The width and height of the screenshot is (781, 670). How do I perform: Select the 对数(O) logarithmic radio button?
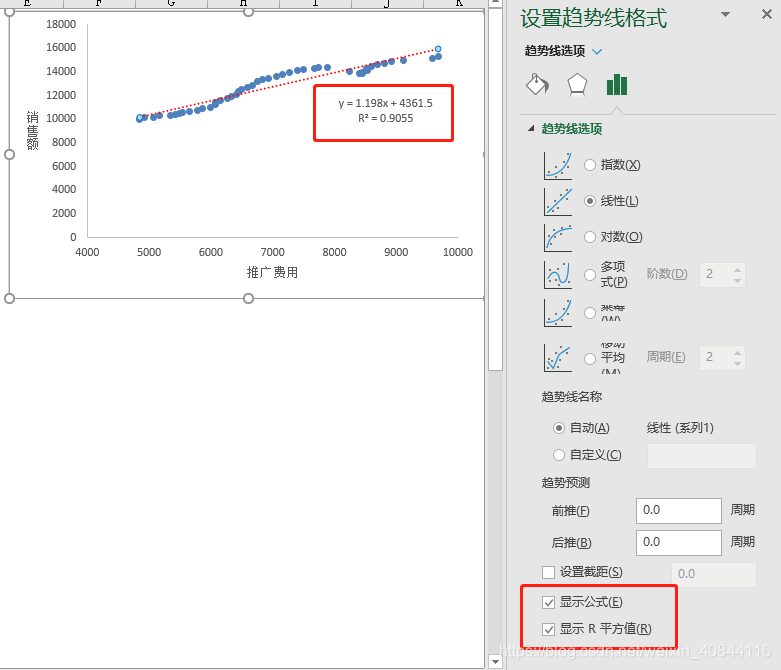(x=590, y=237)
